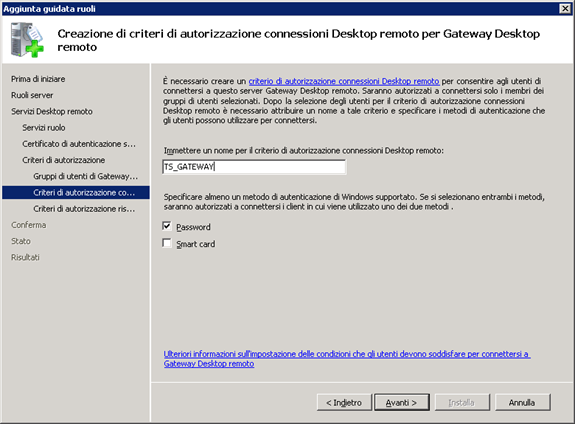Open the criterio di autorizzazione connessioni link
The width and height of the screenshot is (575, 424).
344,81
